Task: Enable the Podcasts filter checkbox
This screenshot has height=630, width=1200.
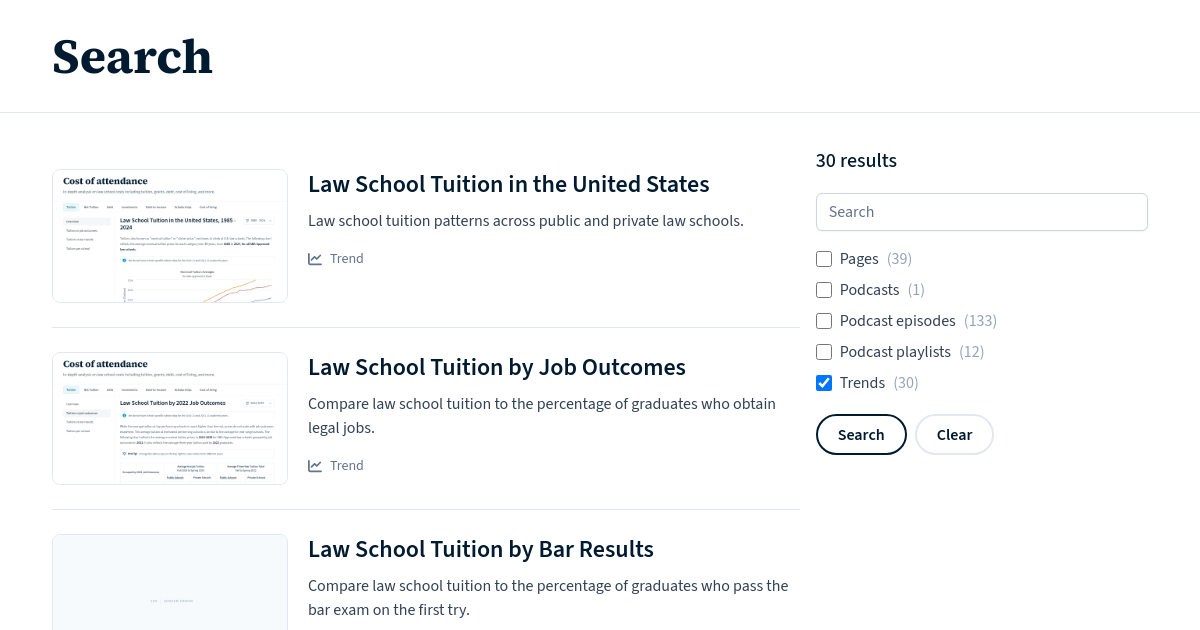Action: tap(824, 290)
